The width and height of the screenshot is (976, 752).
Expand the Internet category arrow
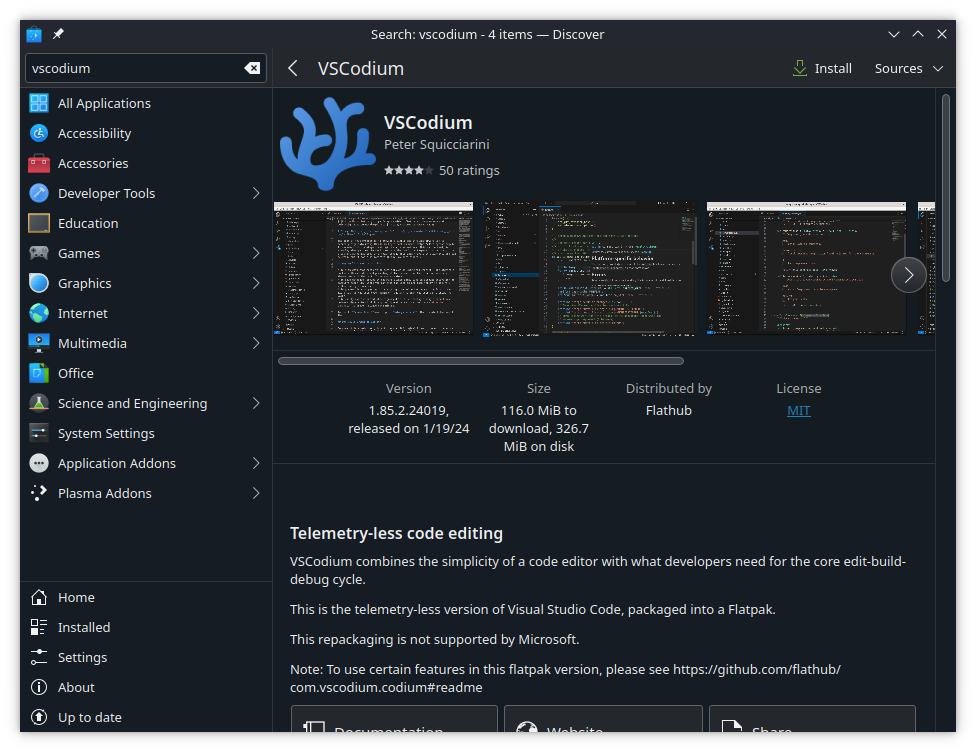click(x=256, y=313)
